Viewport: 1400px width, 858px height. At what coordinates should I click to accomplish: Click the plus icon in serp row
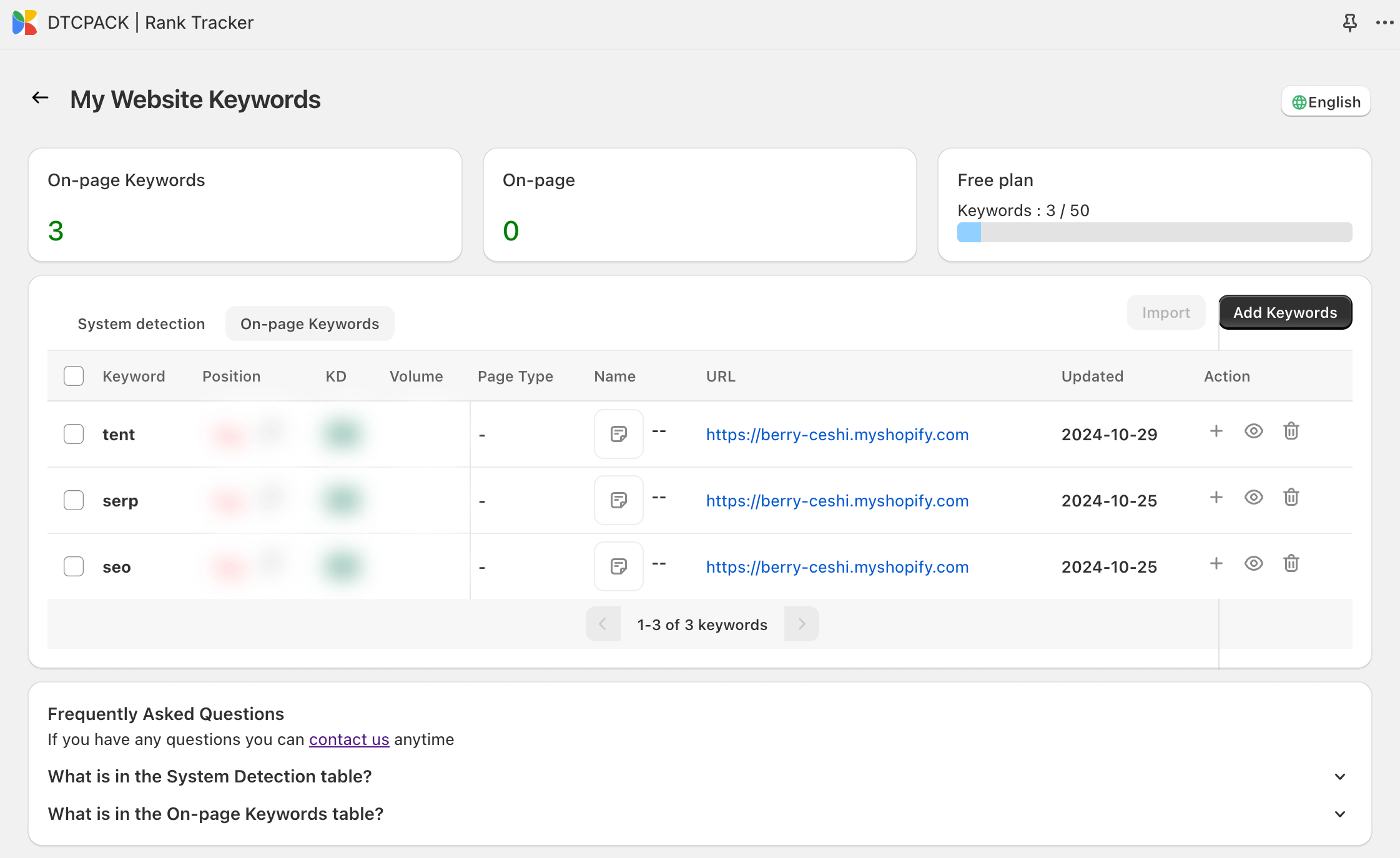[x=1216, y=498]
